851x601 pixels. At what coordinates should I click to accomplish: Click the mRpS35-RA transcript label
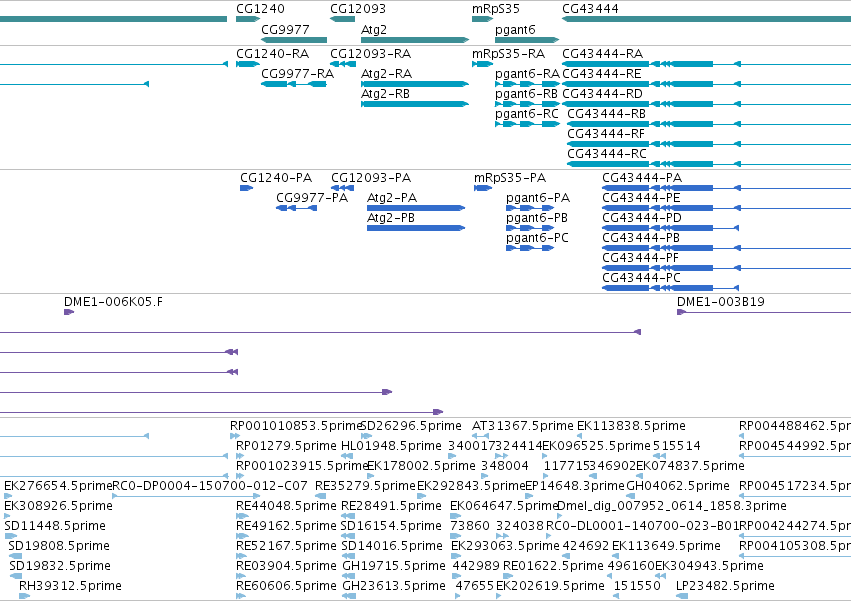point(509,54)
